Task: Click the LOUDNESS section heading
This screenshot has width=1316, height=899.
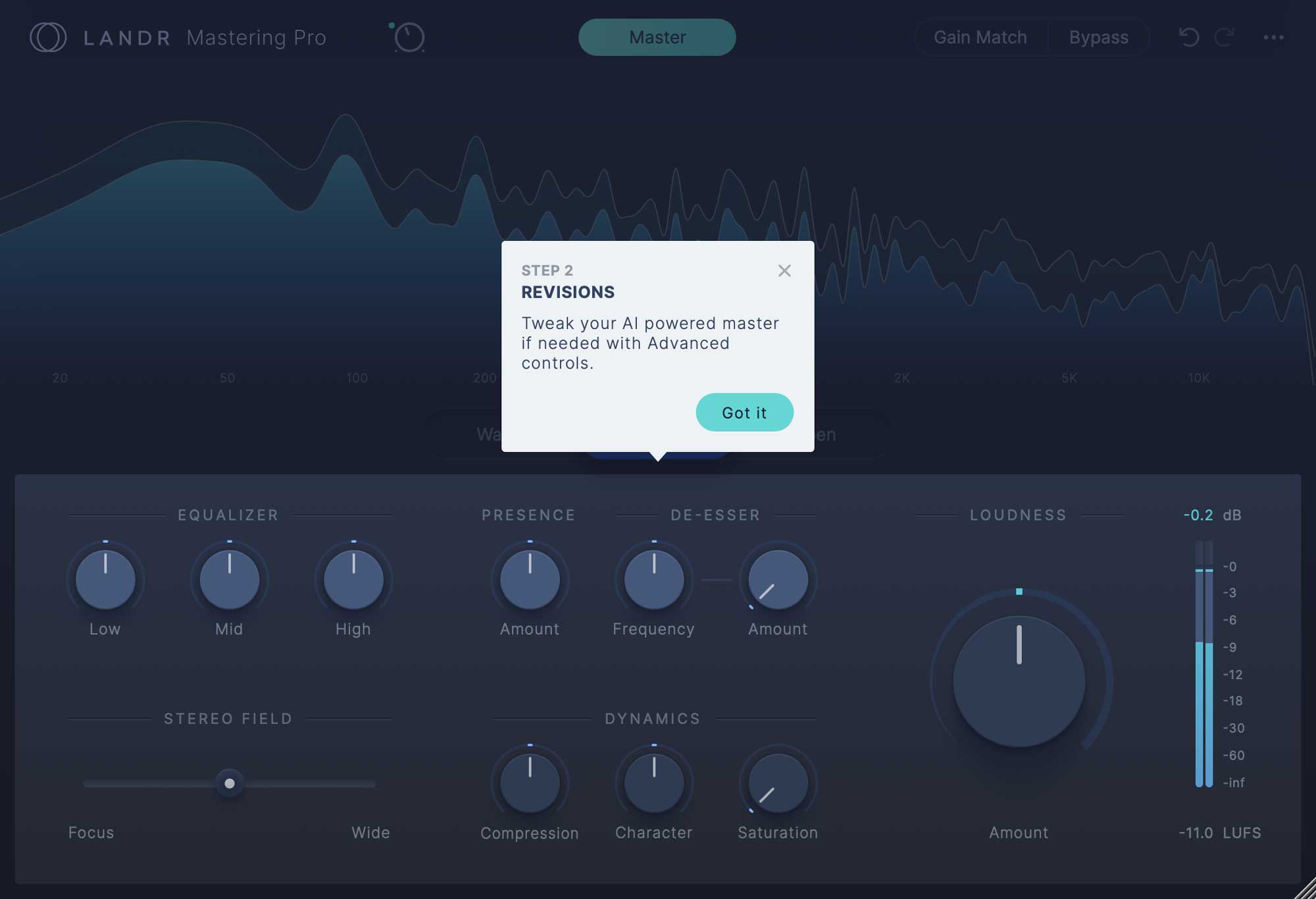Action: pos(1018,515)
